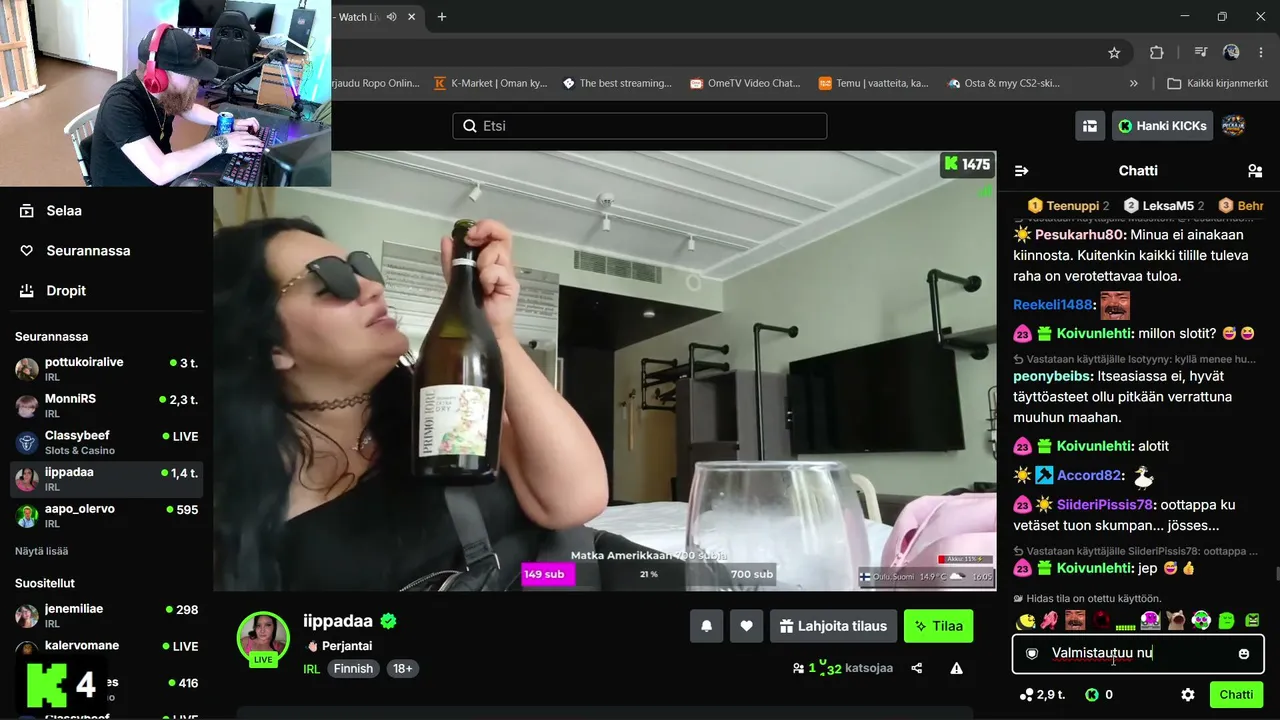The image size is (1280, 720).
Task: Open channel points 2,9 t. indicator
Action: coord(1042,695)
